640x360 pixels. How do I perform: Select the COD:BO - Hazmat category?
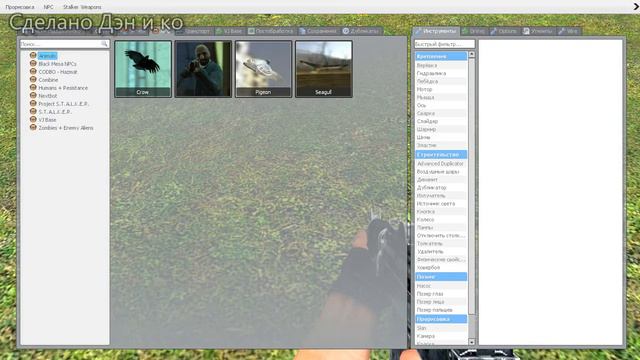(x=58, y=72)
